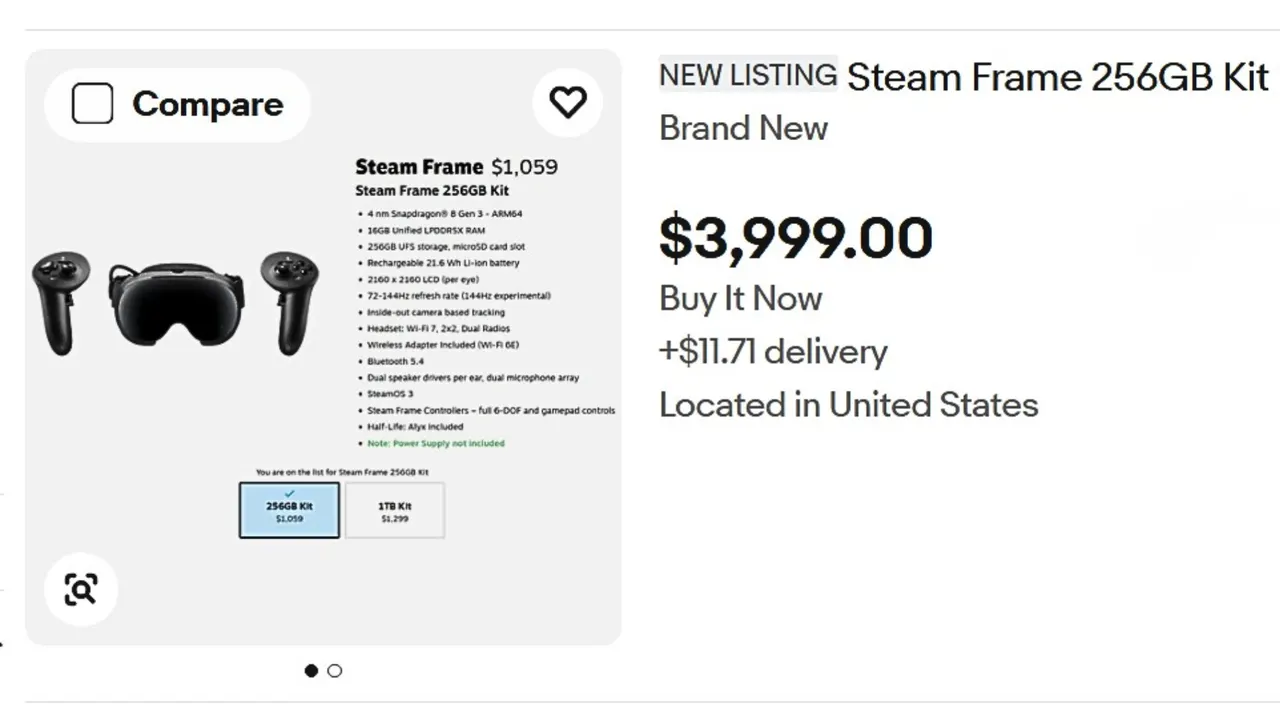Open image search magnifier icon
Image resolution: width=1280 pixels, height=720 pixels.
pyautogui.click(x=81, y=589)
